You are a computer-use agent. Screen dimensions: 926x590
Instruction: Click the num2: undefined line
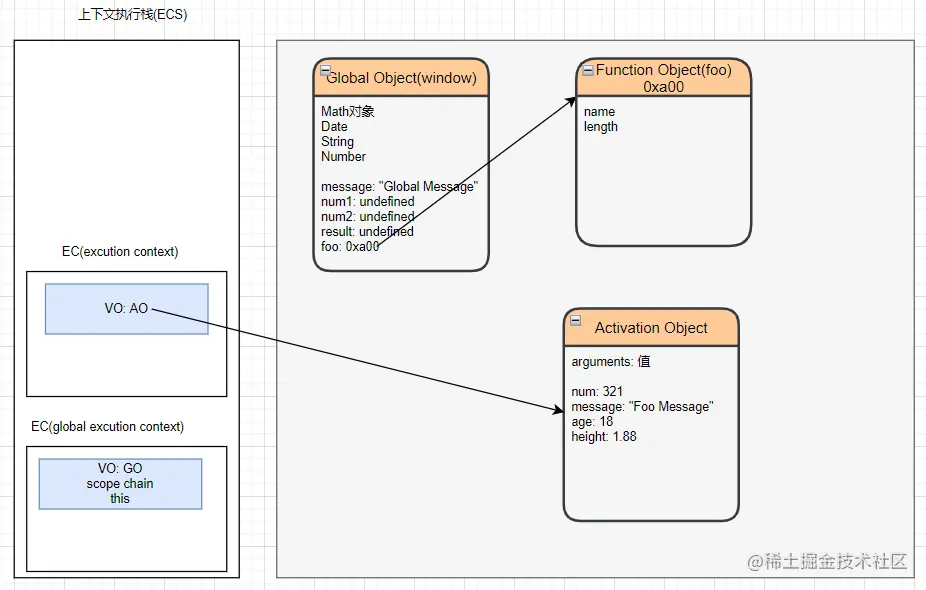pos(367,217)
